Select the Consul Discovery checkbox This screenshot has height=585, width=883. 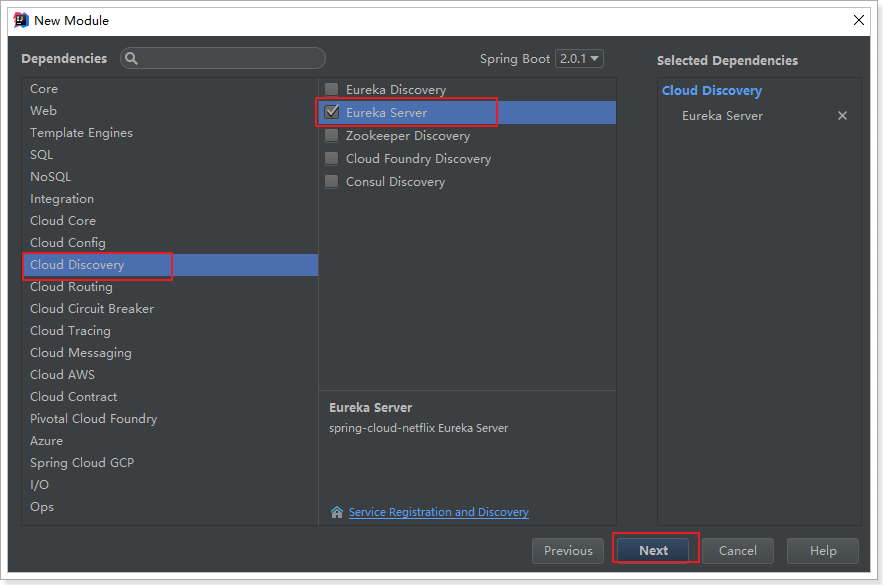[x=332, y=181]
